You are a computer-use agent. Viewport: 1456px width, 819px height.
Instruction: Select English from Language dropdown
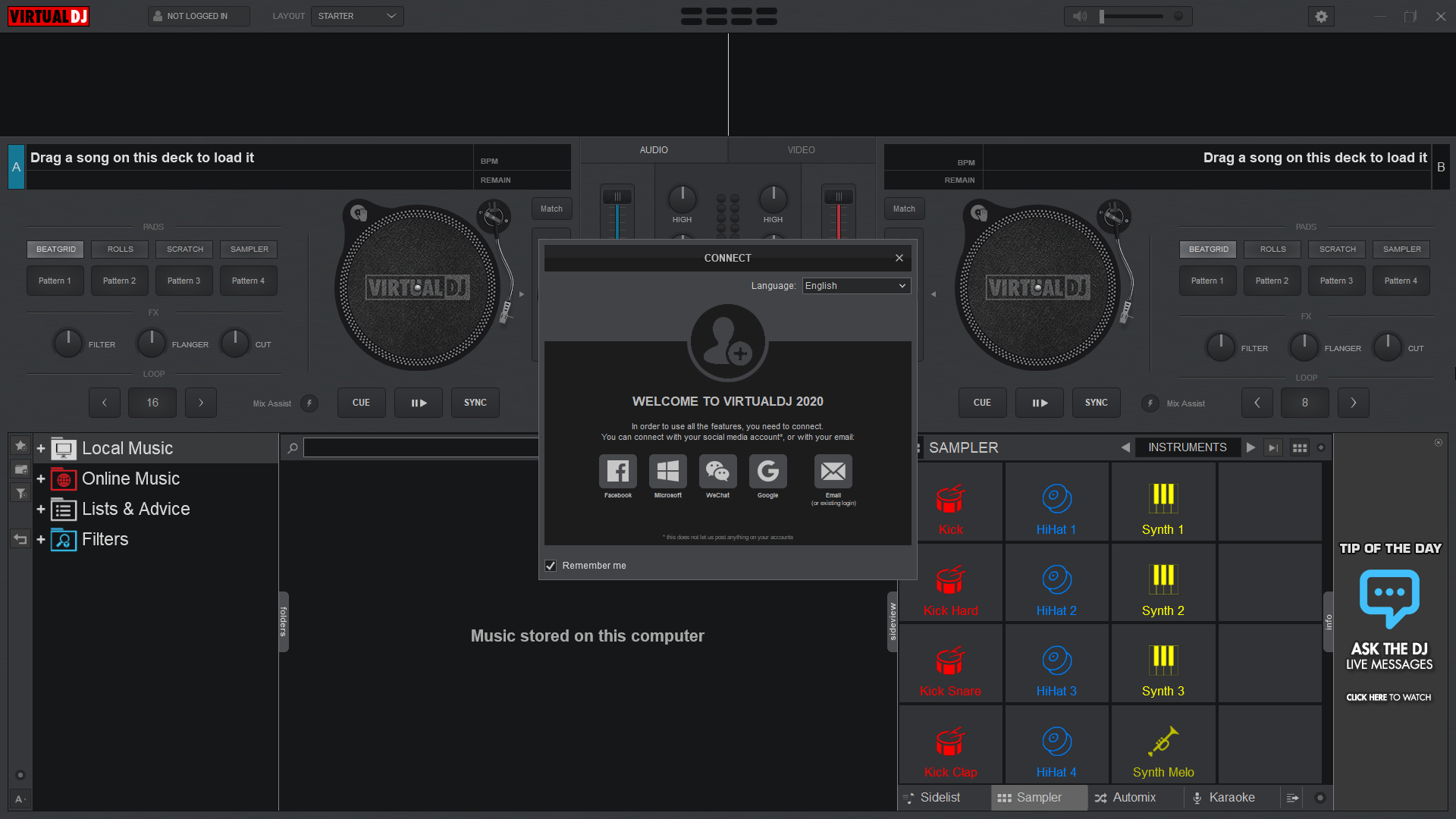click(853, 285)
